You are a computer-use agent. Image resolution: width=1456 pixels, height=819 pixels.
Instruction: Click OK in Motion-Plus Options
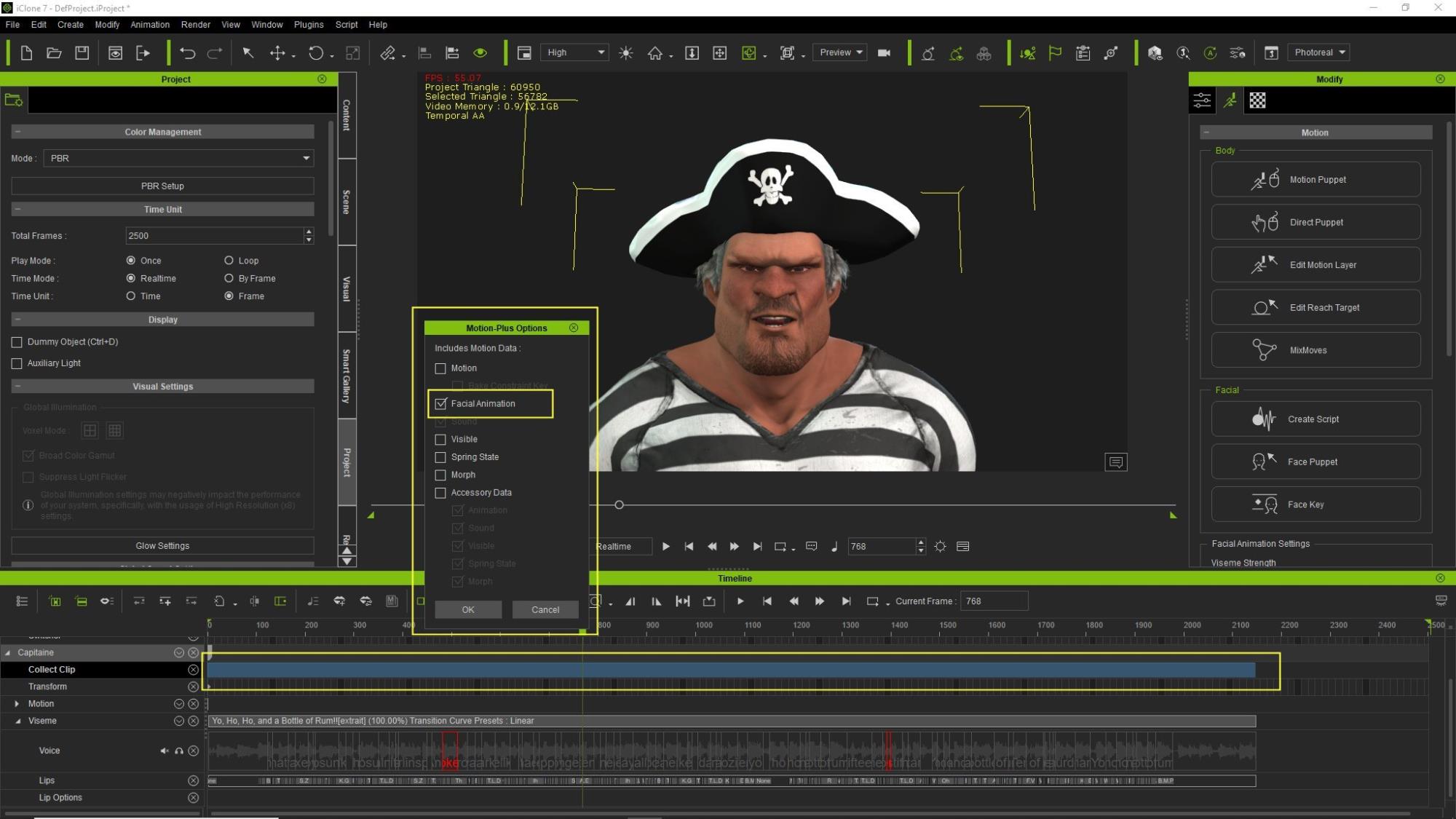pos(468,609)
